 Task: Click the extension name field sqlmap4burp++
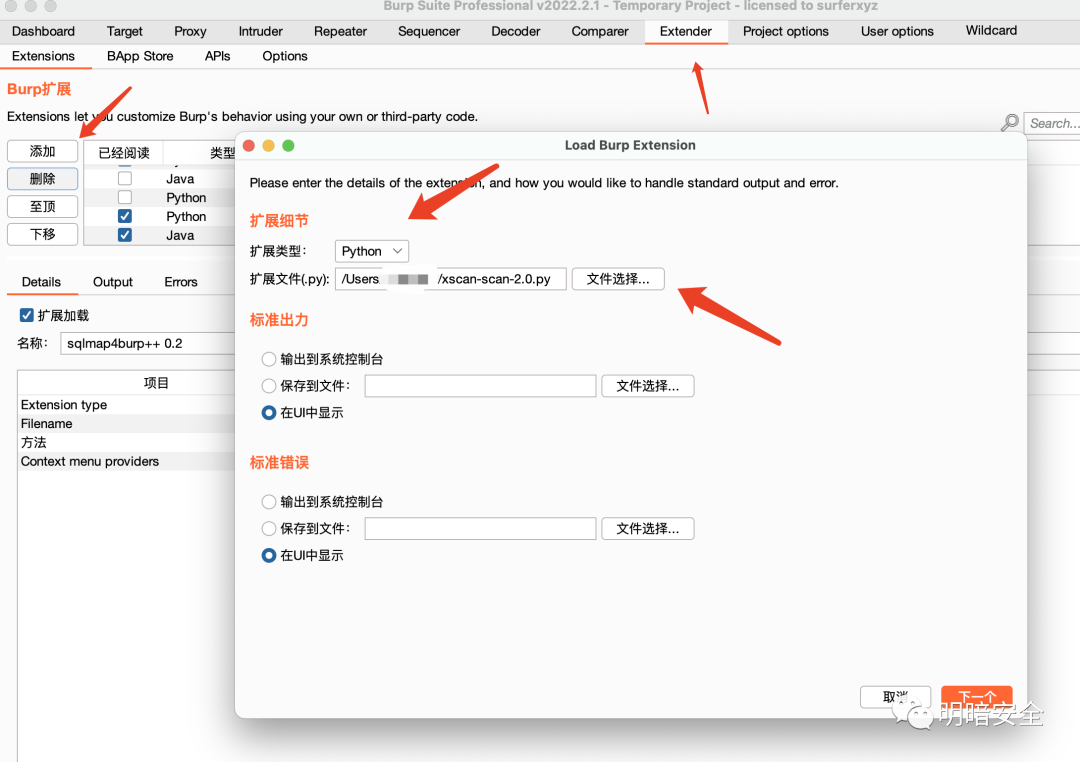[148, 343]
